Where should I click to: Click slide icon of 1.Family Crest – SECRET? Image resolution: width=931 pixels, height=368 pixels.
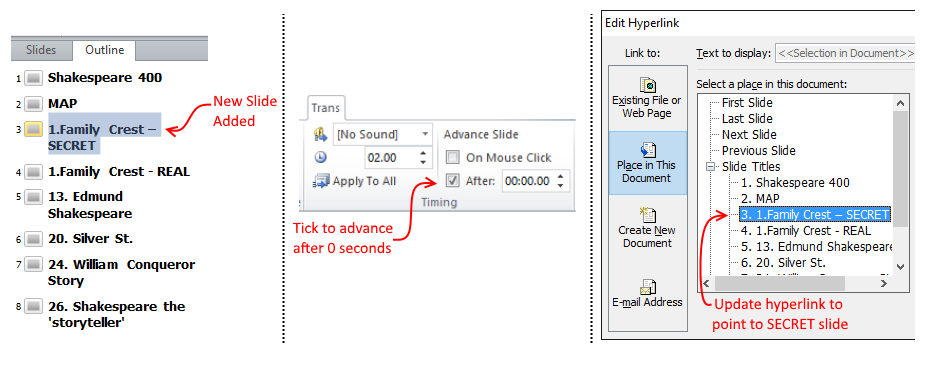pos(34,129)
